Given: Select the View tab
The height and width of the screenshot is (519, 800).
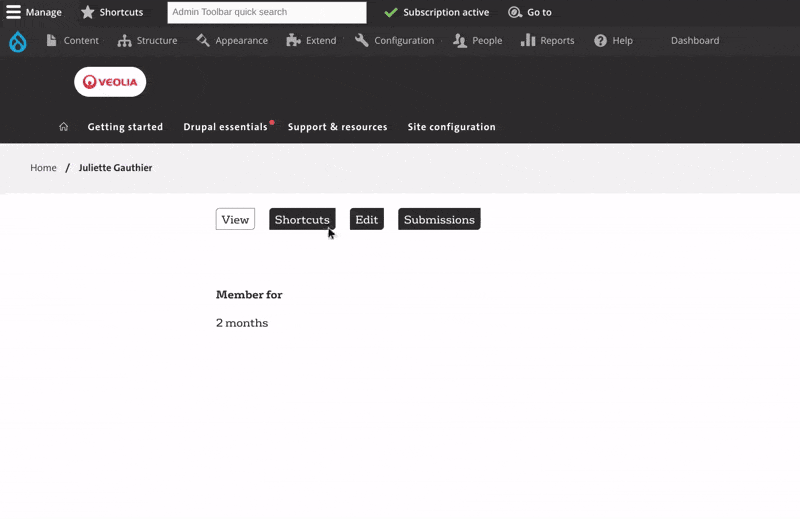Looking at the screenshot, I should point(235,219).
